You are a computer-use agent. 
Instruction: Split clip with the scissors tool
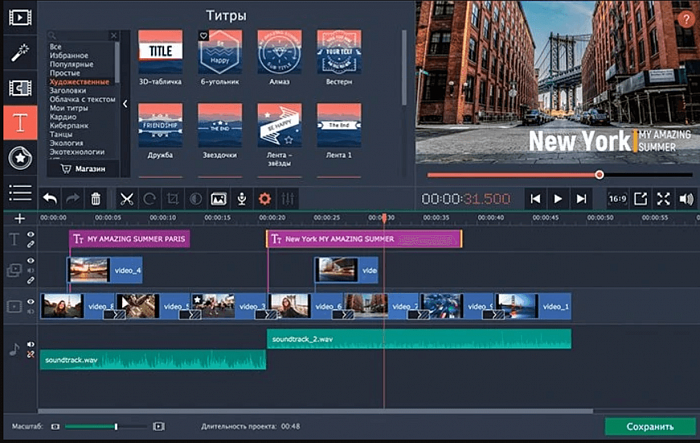(127, 199)
